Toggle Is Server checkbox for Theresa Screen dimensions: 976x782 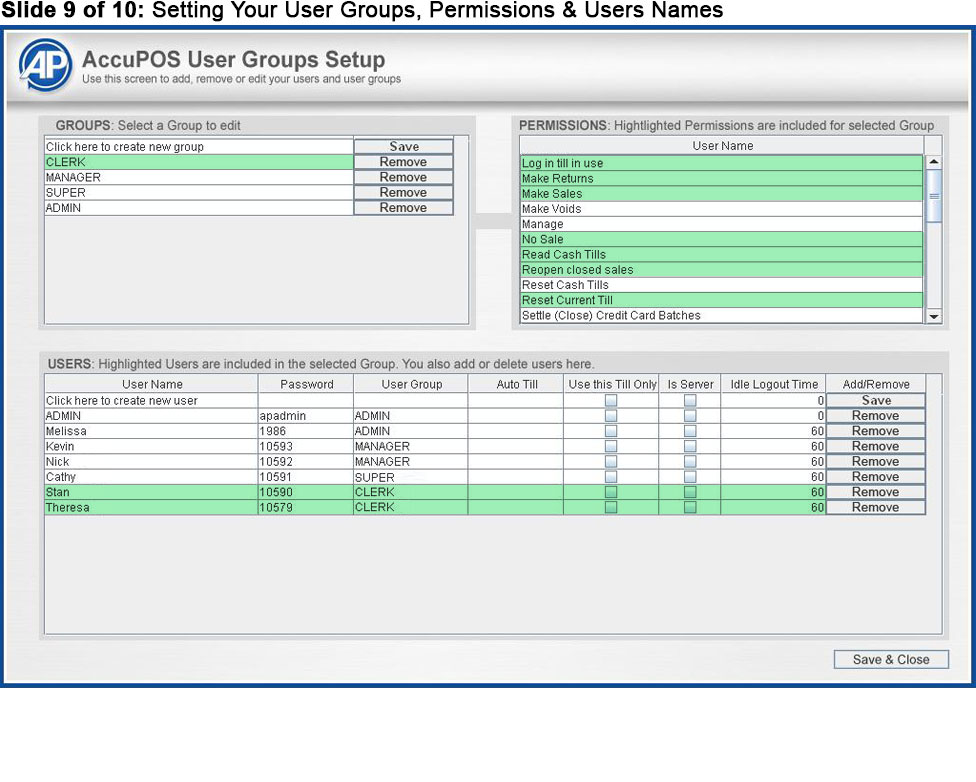click(690, 507)
